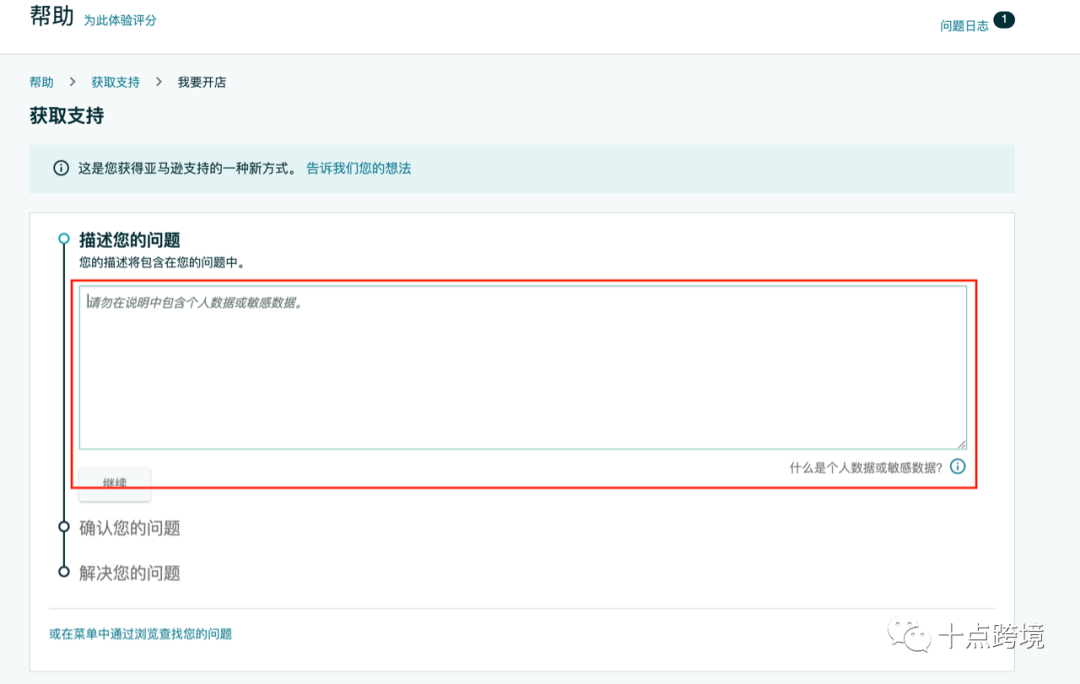This screenshot has width=1080, height=684.
Task: Click the 继续 continue button
Action: pos(115,483)
